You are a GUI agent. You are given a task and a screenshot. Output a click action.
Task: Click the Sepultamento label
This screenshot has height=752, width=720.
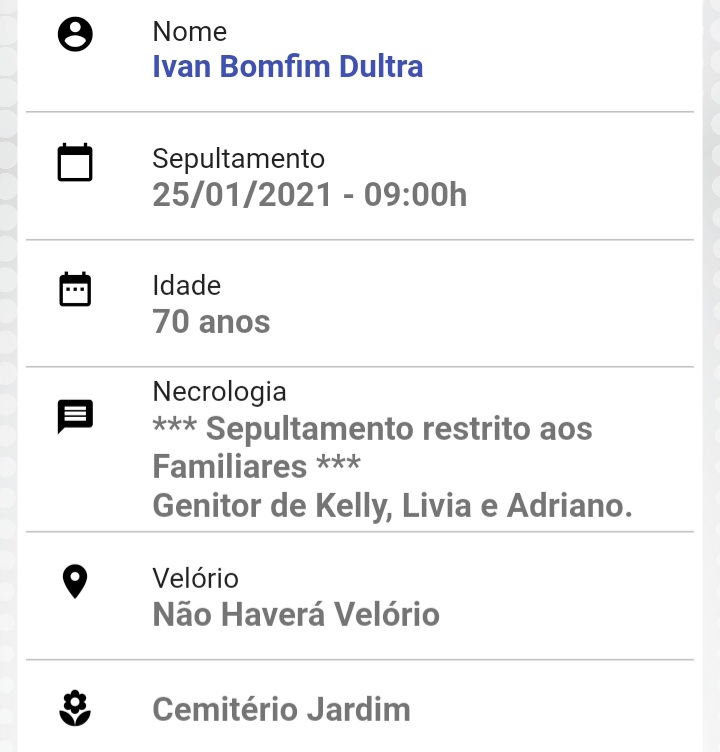(x=238, y=159)
